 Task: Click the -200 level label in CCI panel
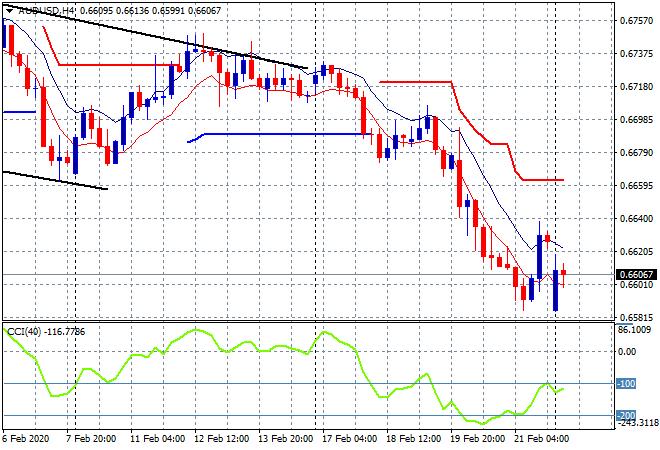[x=627, y=415]
